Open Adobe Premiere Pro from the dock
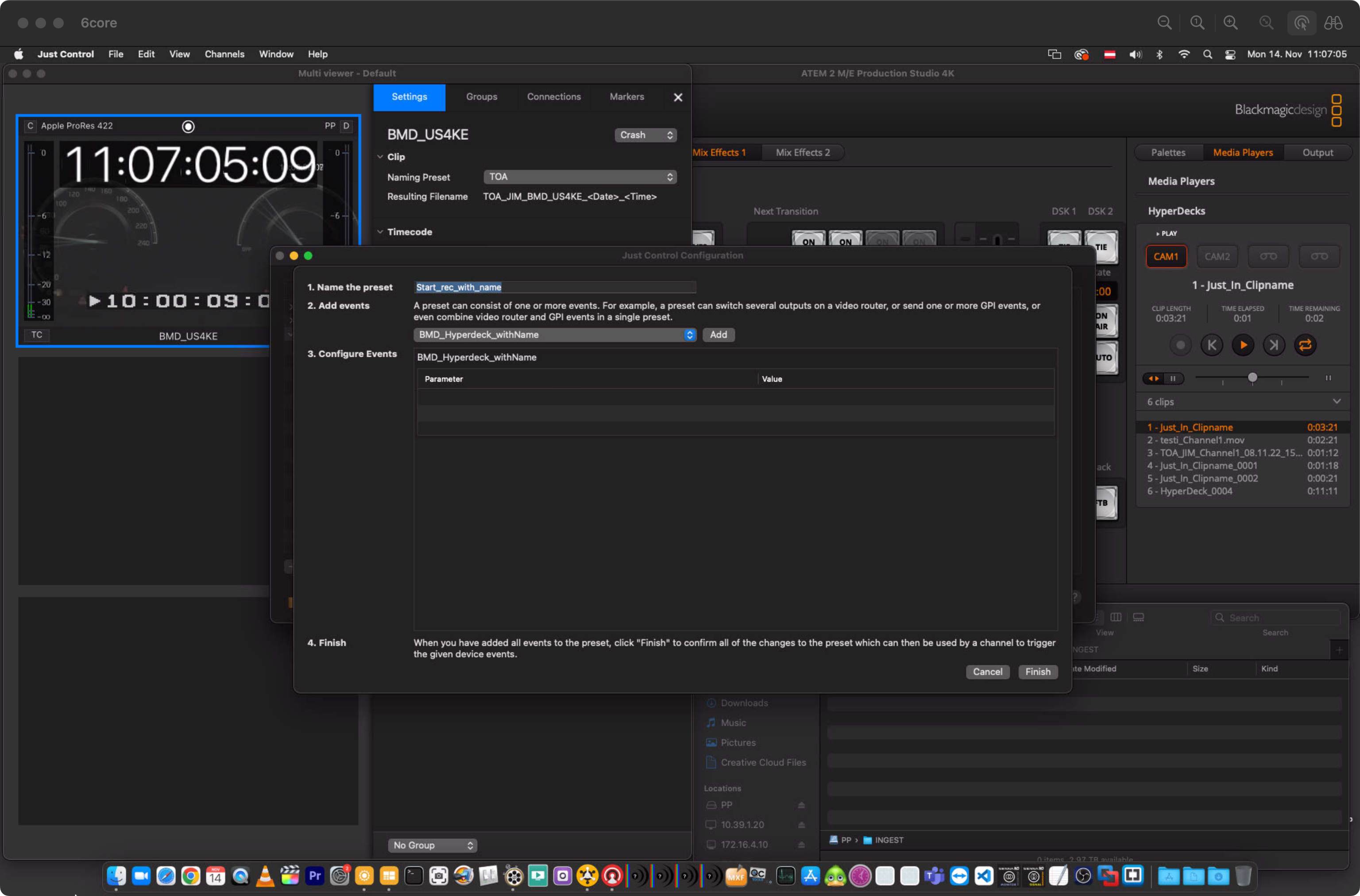Viewport: 1360px width, 896px height. [x=314, y=876]
